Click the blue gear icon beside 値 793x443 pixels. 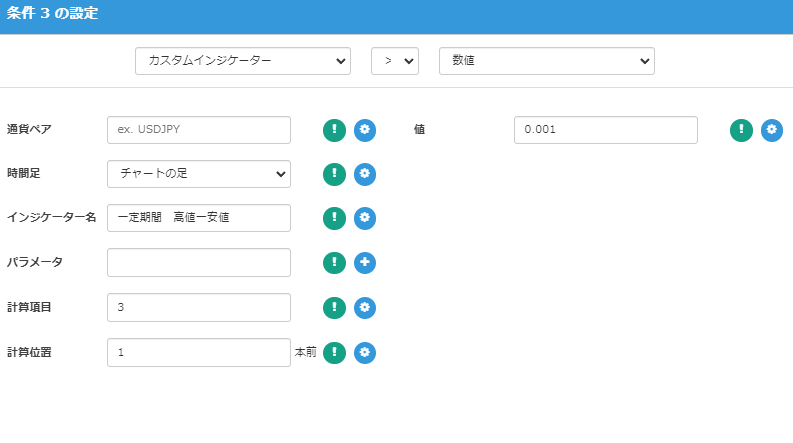pyautogui.click(x=771, y=130)
